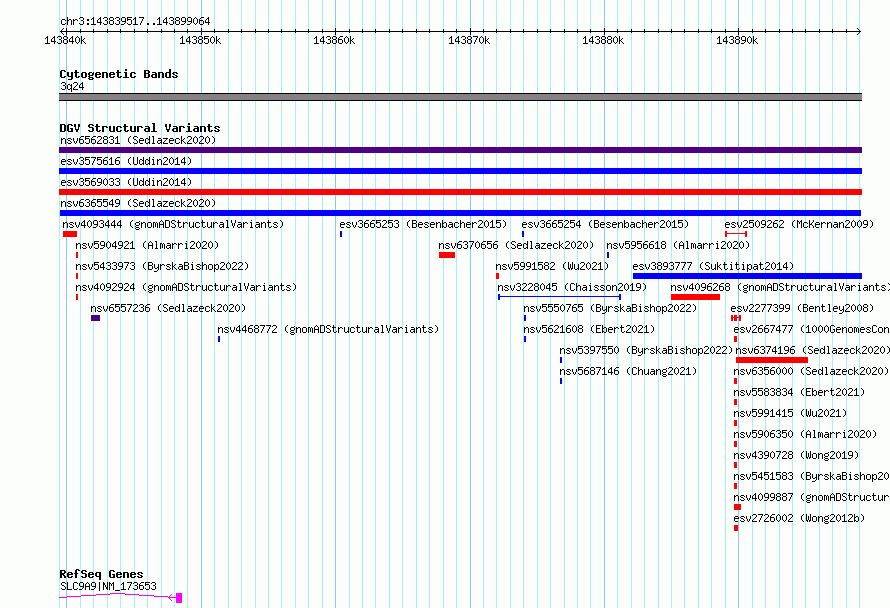Click nsv5991582 (Wu2021) variant label
Viewport: 890px width, 608px height.
click(552, 266)
